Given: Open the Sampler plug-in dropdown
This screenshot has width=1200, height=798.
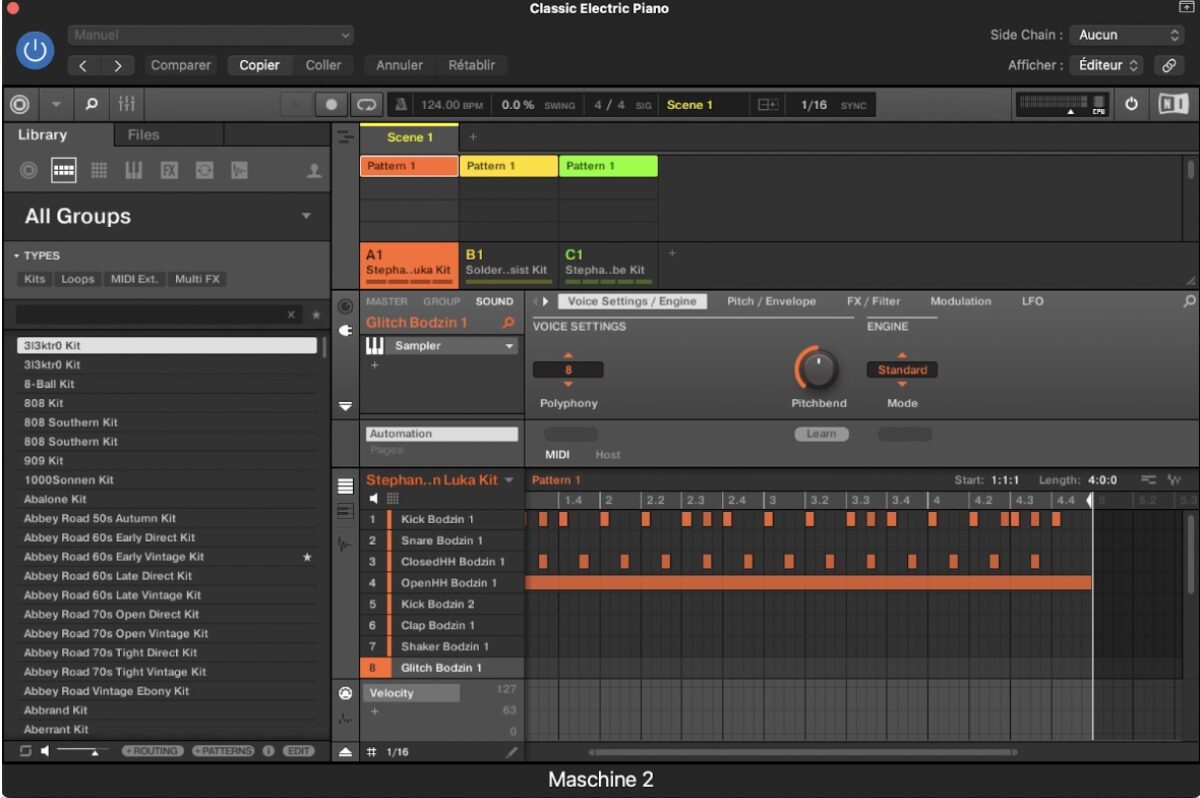Looking at the screenshot, I should (510, 346).
